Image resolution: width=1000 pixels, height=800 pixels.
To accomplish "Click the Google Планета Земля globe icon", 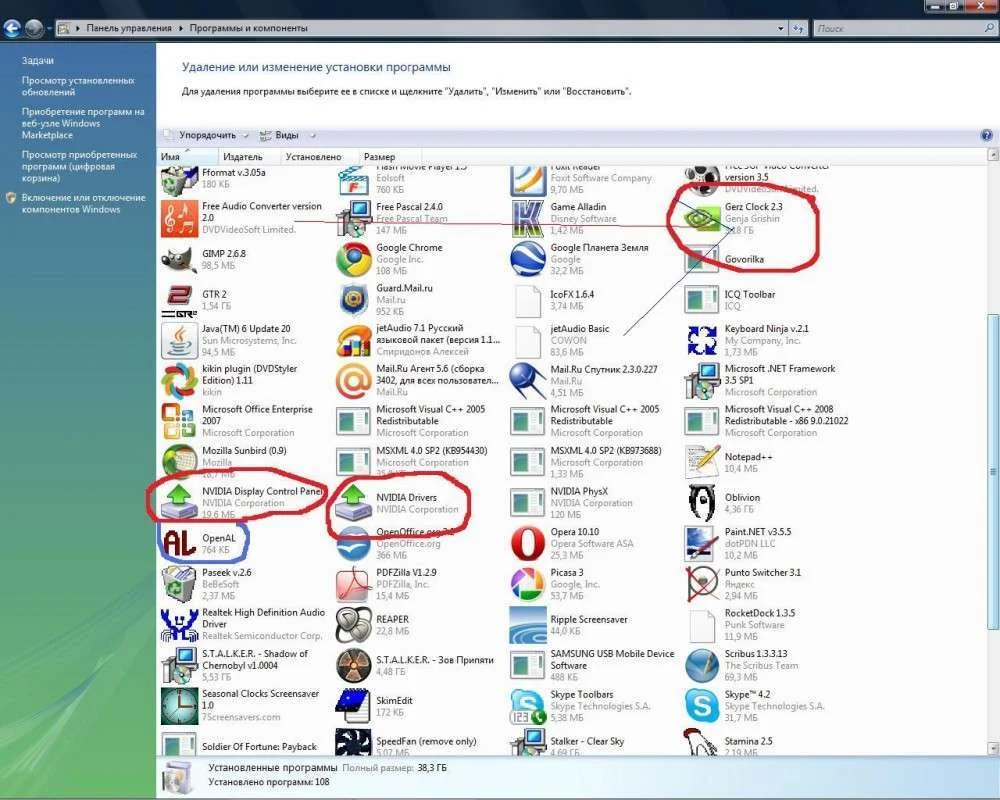I will [x=528, y=259].
